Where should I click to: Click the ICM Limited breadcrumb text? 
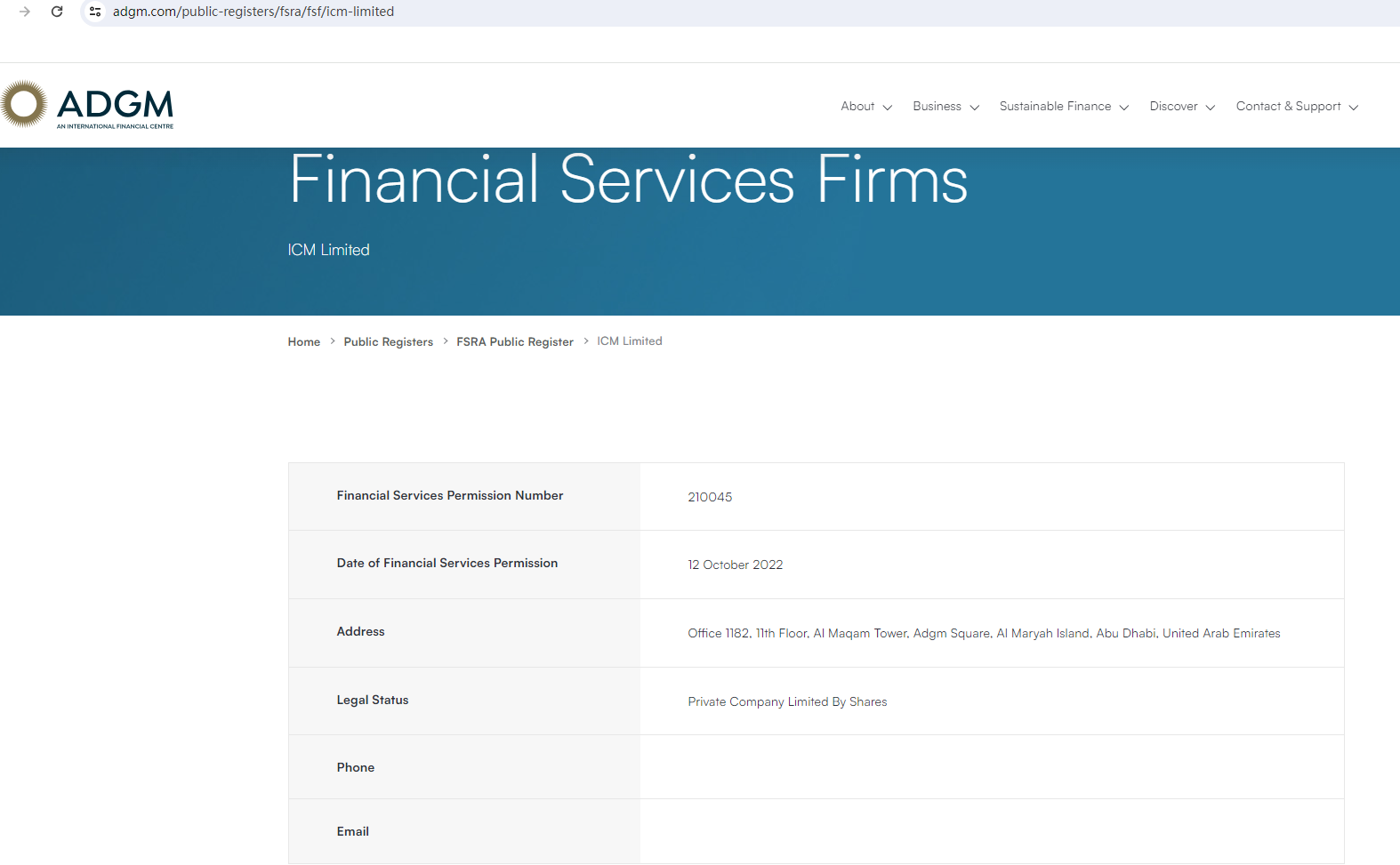[x=630, y=341]
